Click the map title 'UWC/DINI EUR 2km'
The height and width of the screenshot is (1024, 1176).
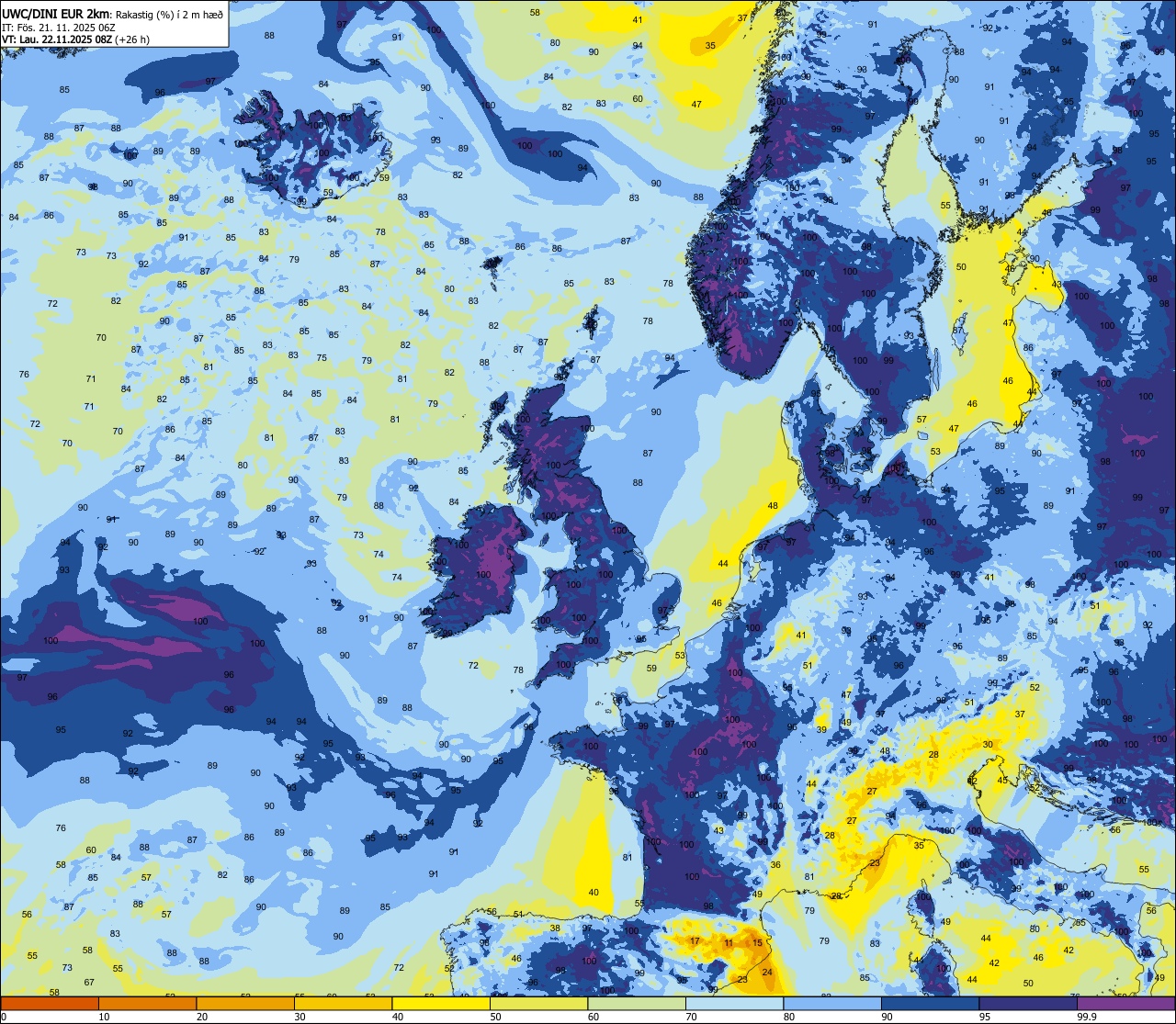(x=55, y=14)
